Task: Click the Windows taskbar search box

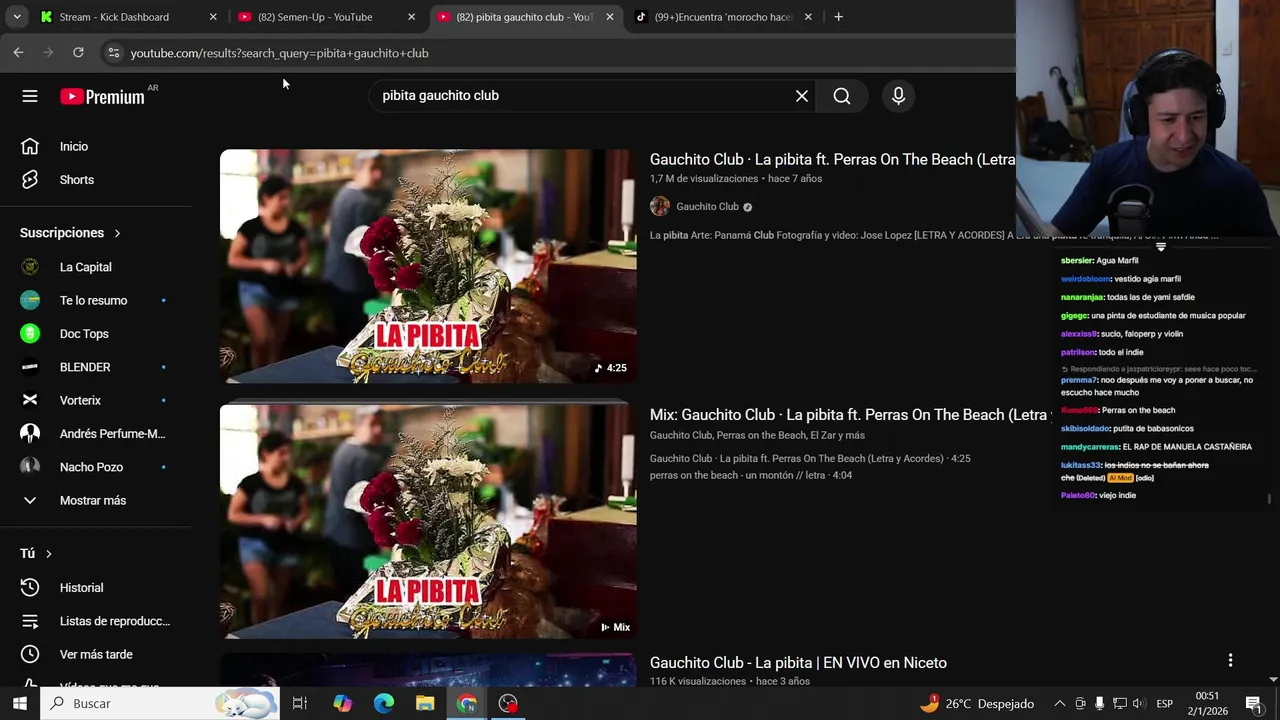Action: pos(160,704)
